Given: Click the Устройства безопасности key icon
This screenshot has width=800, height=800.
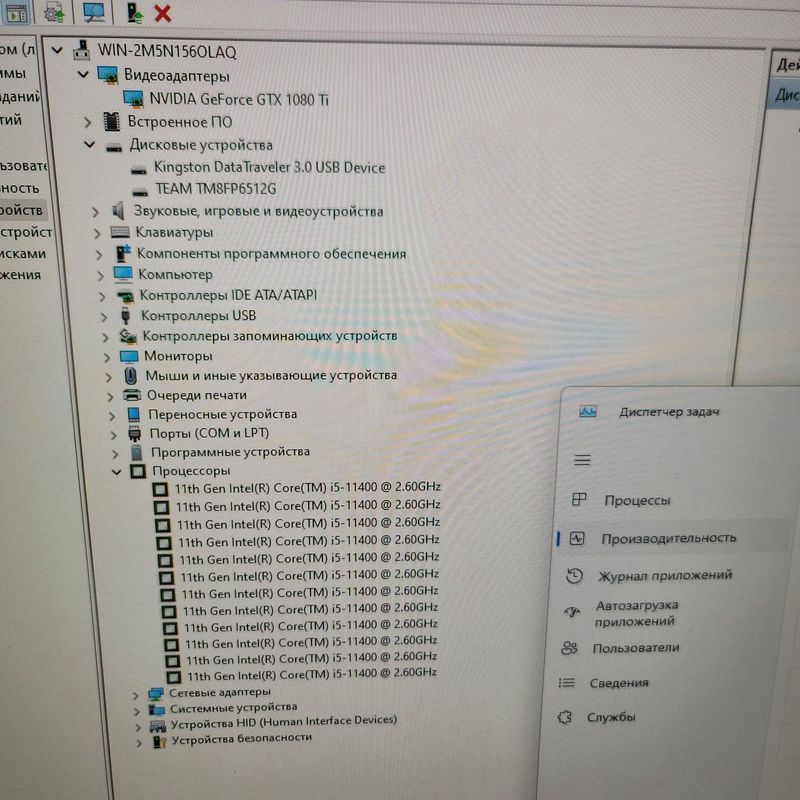Looking at the screenshot, I should (160, 740).
